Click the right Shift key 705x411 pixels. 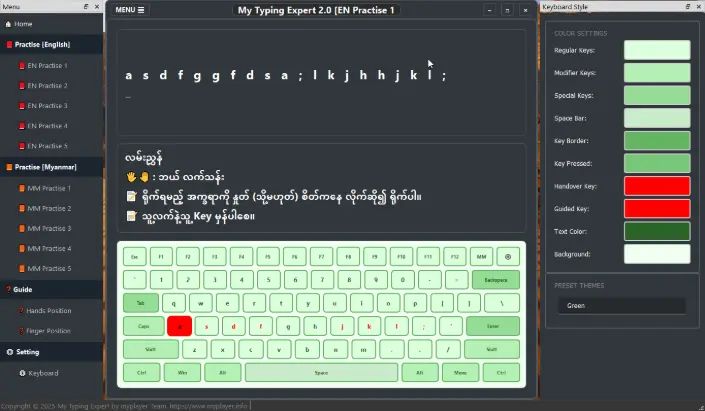[x=492, y=349]
